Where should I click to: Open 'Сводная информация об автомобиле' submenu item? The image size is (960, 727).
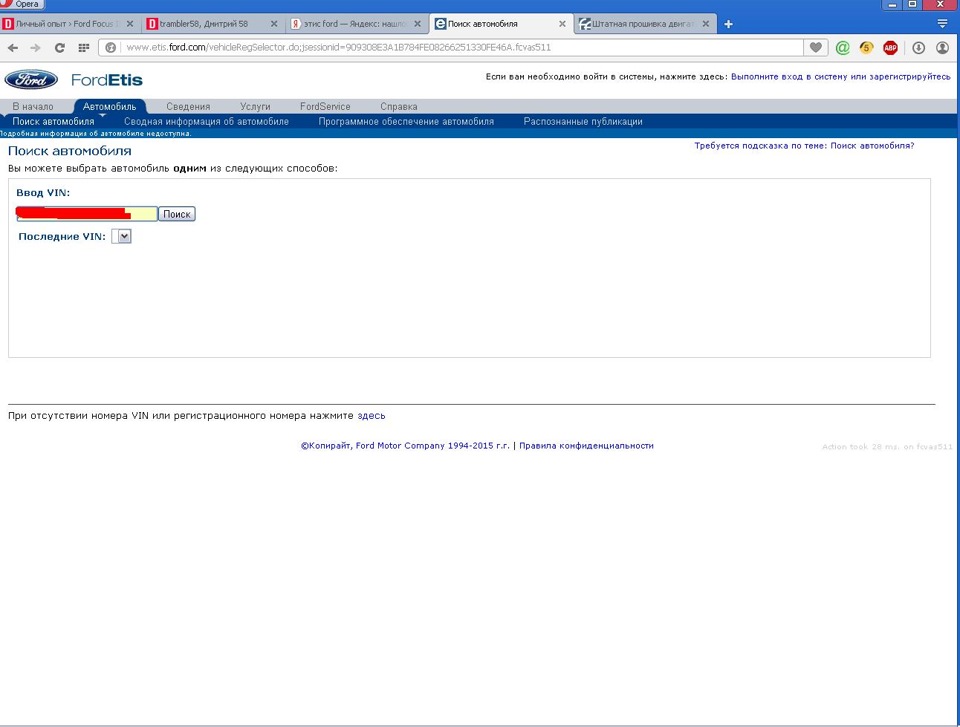(x=206, y=121)
